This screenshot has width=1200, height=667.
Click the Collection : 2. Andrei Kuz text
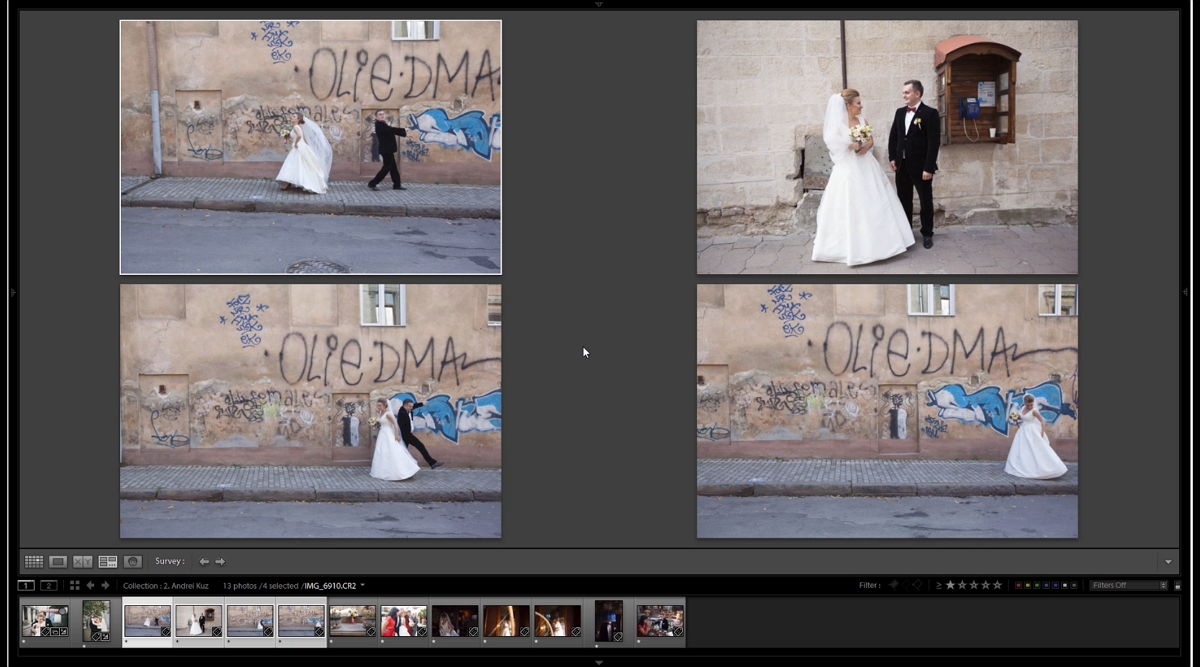(164, 586)
